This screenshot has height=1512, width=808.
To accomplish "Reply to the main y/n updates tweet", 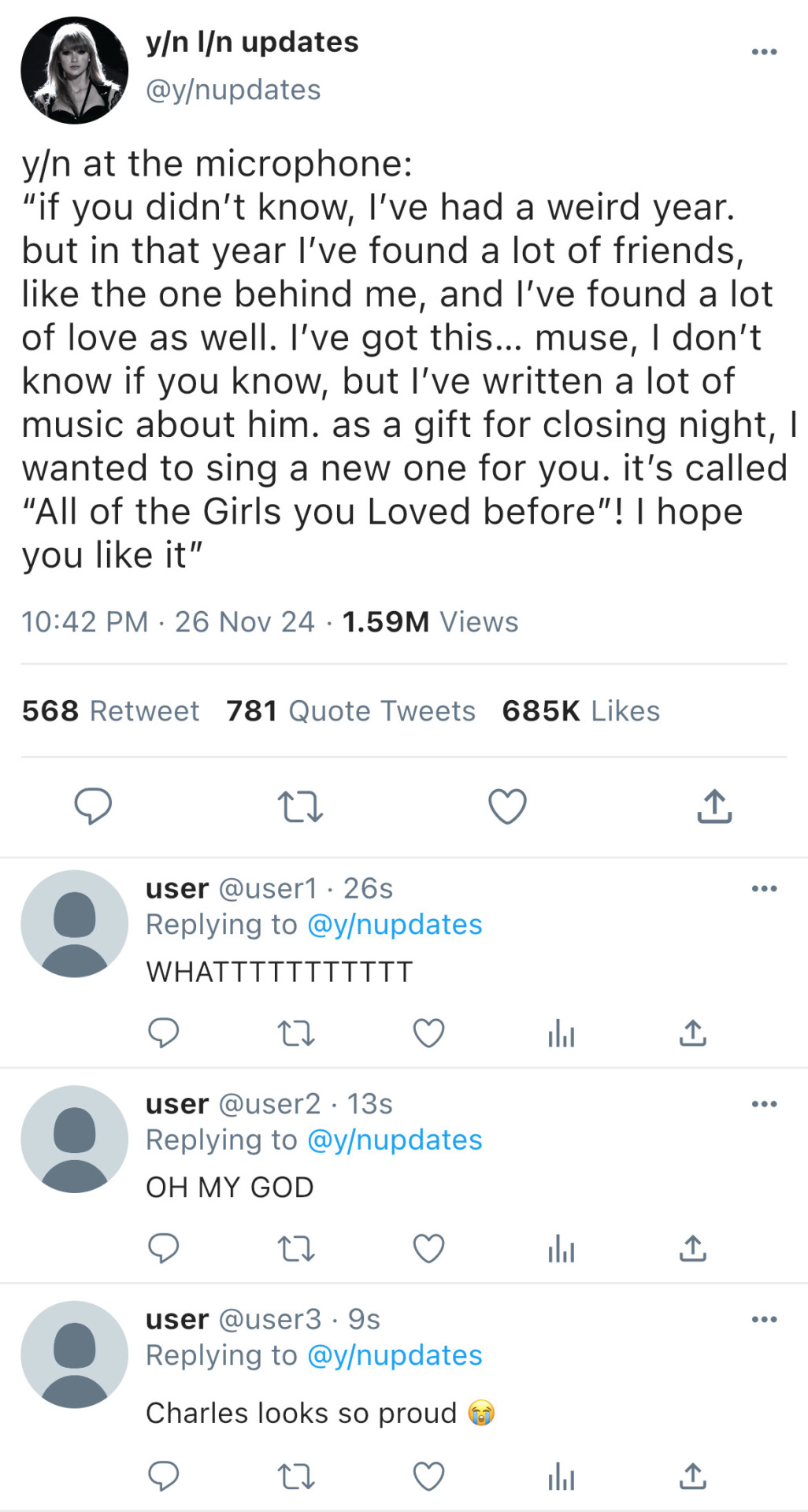I will pyautogui.click(x=93, y=806).
